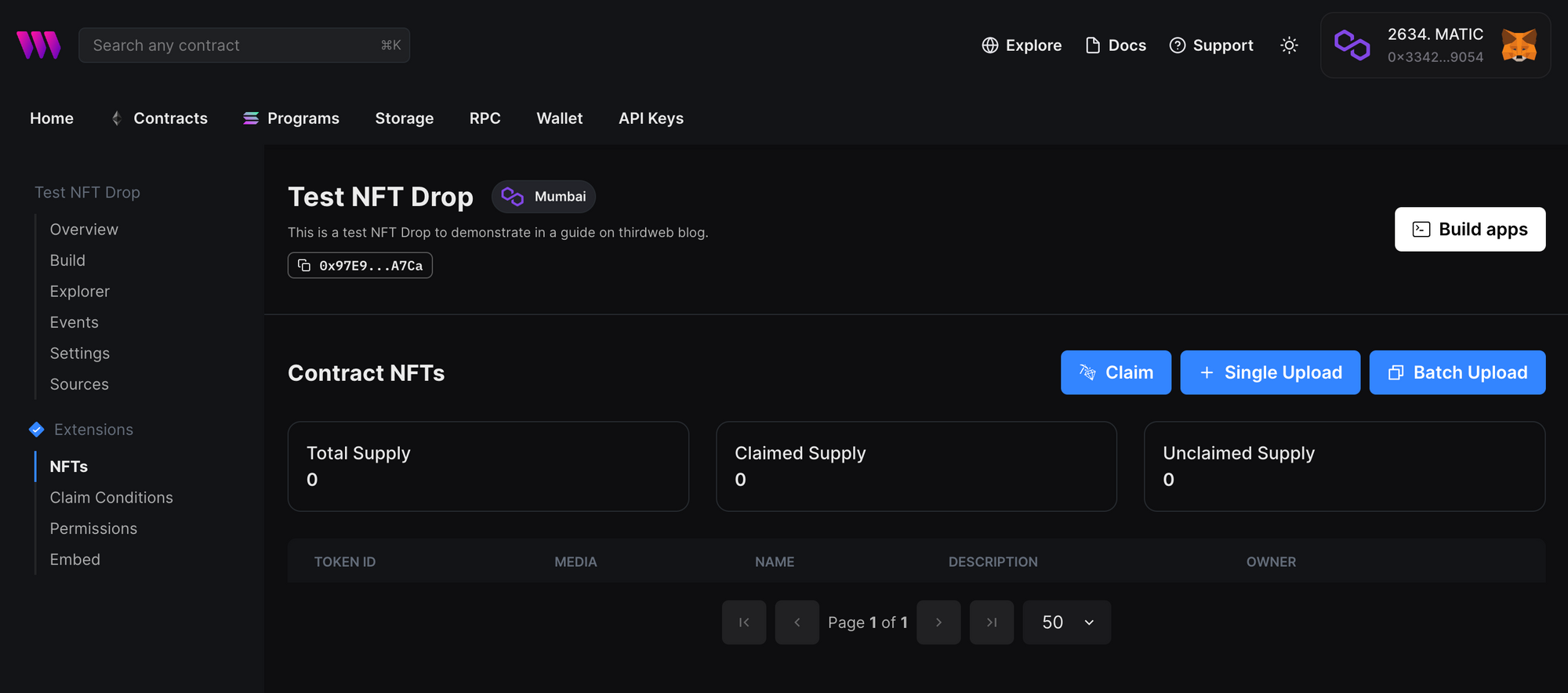
Task: Open Explore link
Action: click(1022, 45)
